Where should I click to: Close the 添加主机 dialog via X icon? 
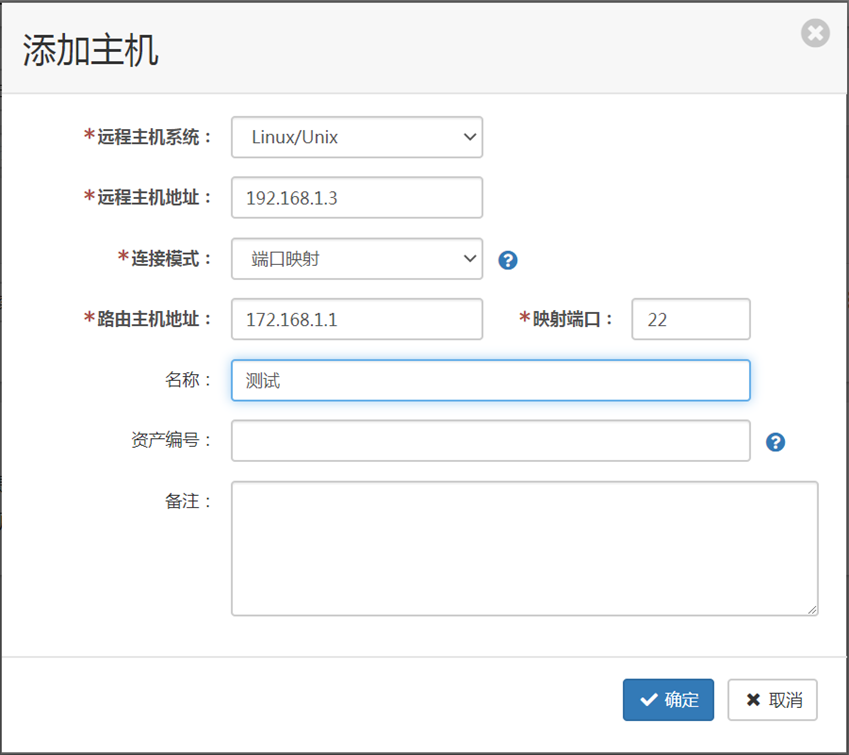coord(815,33)
